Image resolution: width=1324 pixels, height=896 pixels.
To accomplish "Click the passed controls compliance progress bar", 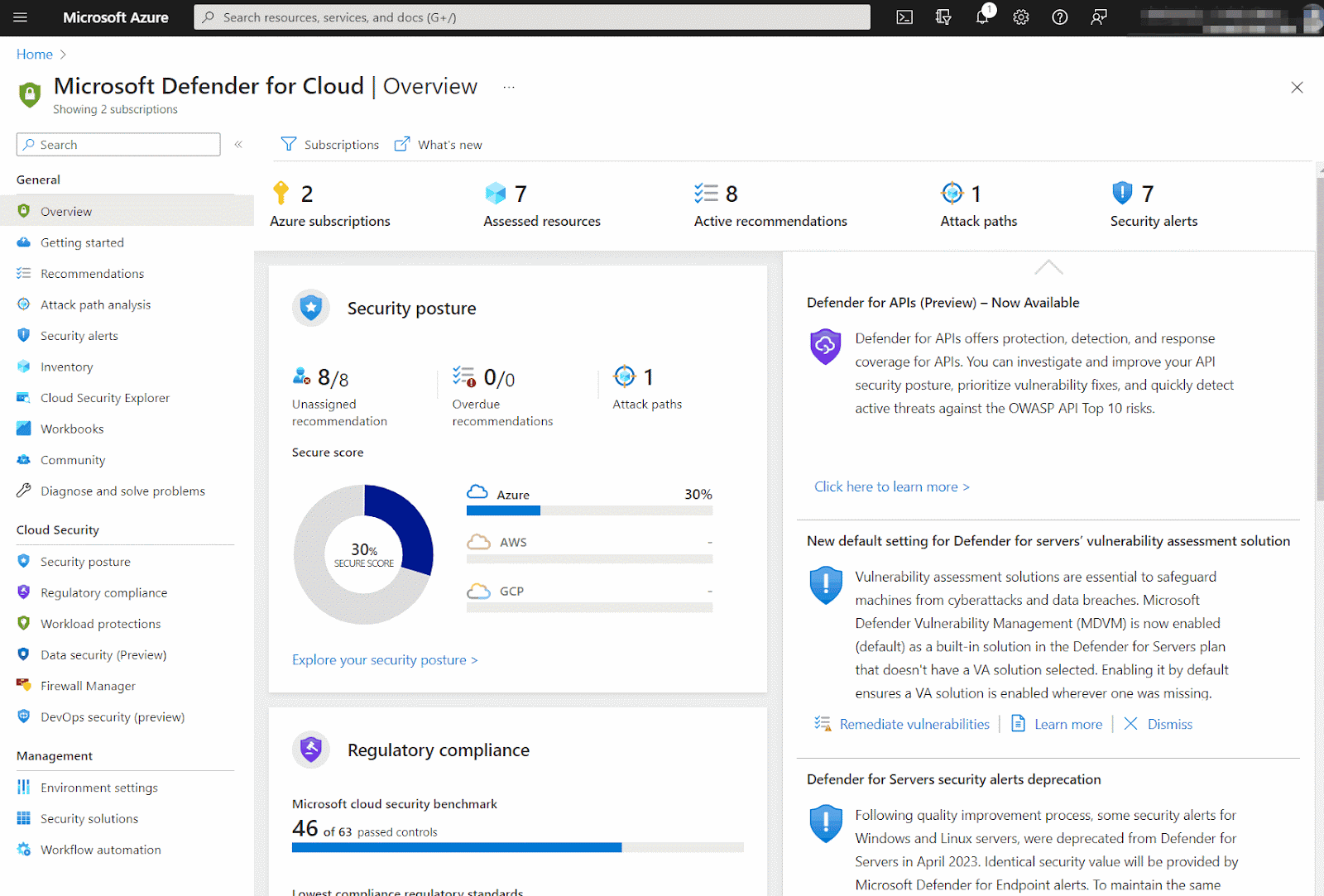I will pyautogui.click(x=518, y=847).
